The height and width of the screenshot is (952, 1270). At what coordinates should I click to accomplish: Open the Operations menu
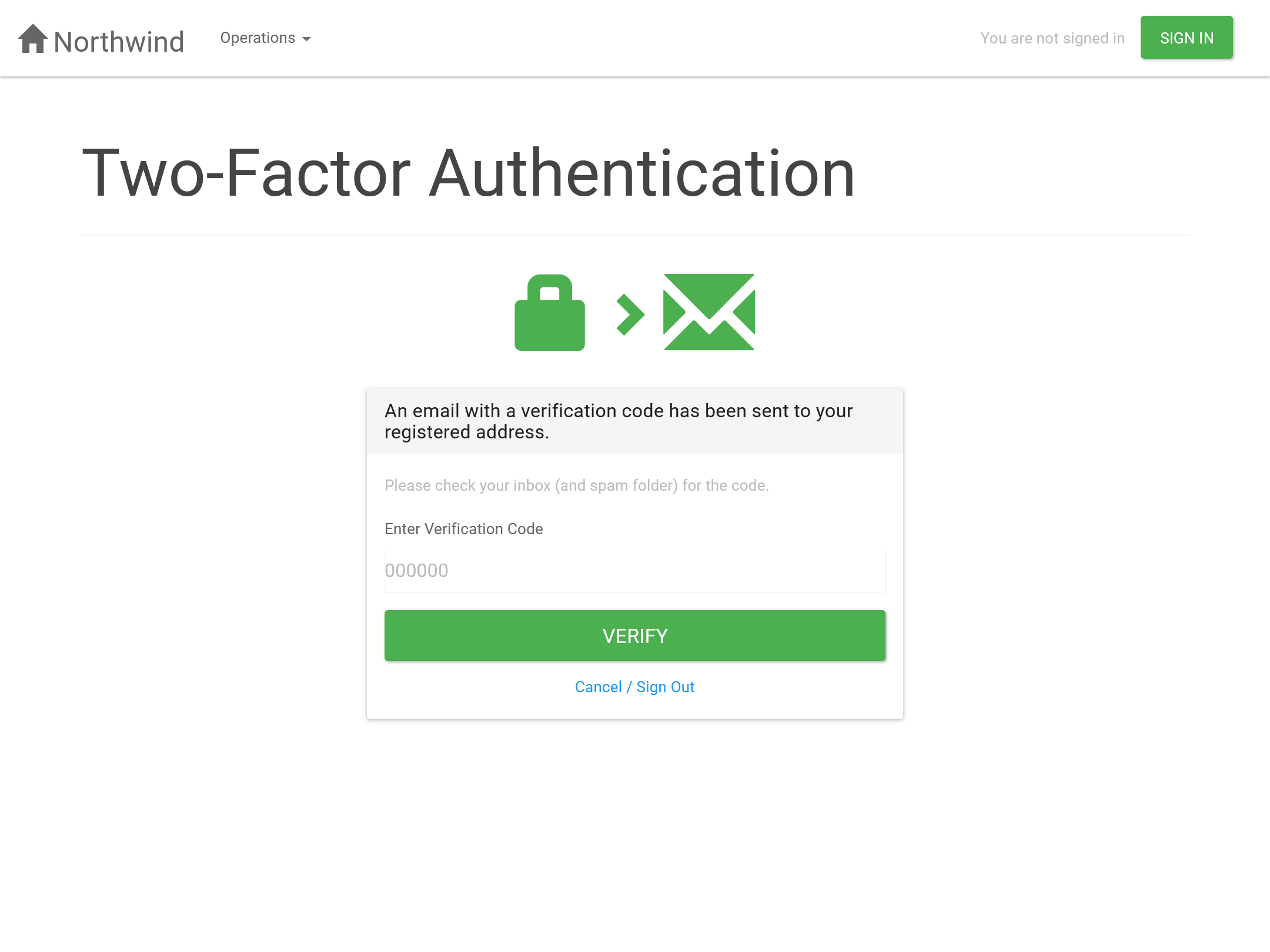tap(258, 38)
